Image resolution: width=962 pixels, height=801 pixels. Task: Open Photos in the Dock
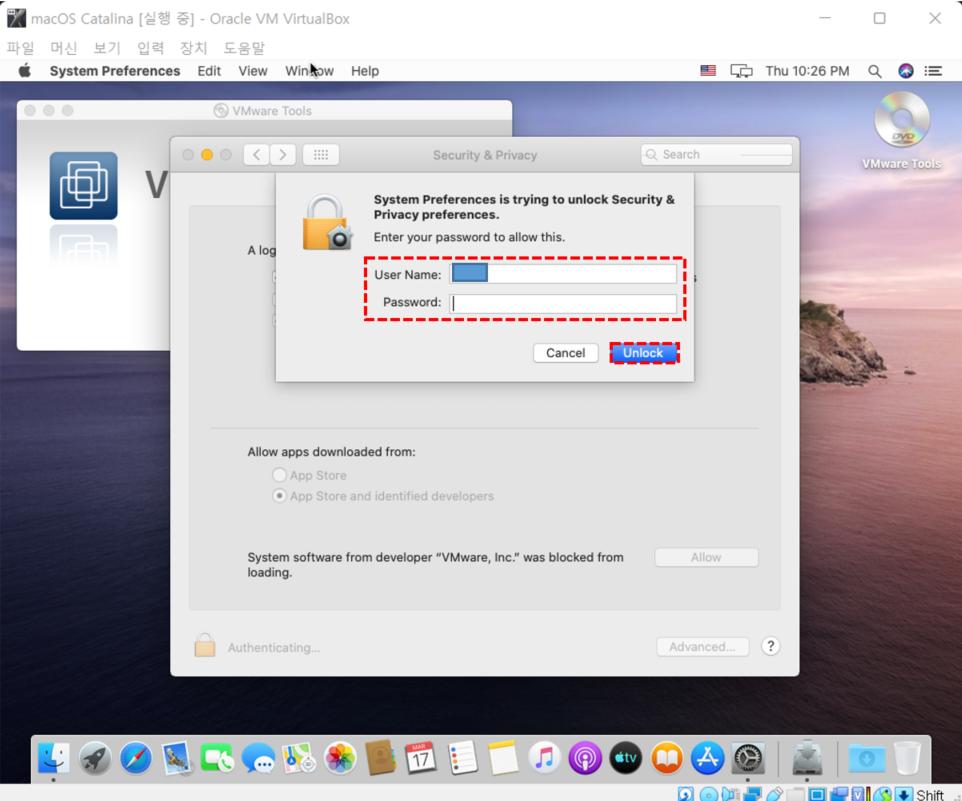340,758
